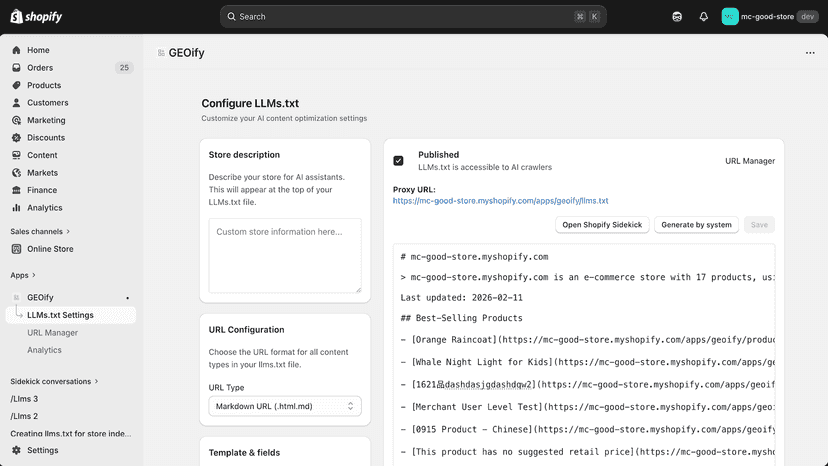
Task: Click the GEOify icon in page header
Action: pos(161,53)
